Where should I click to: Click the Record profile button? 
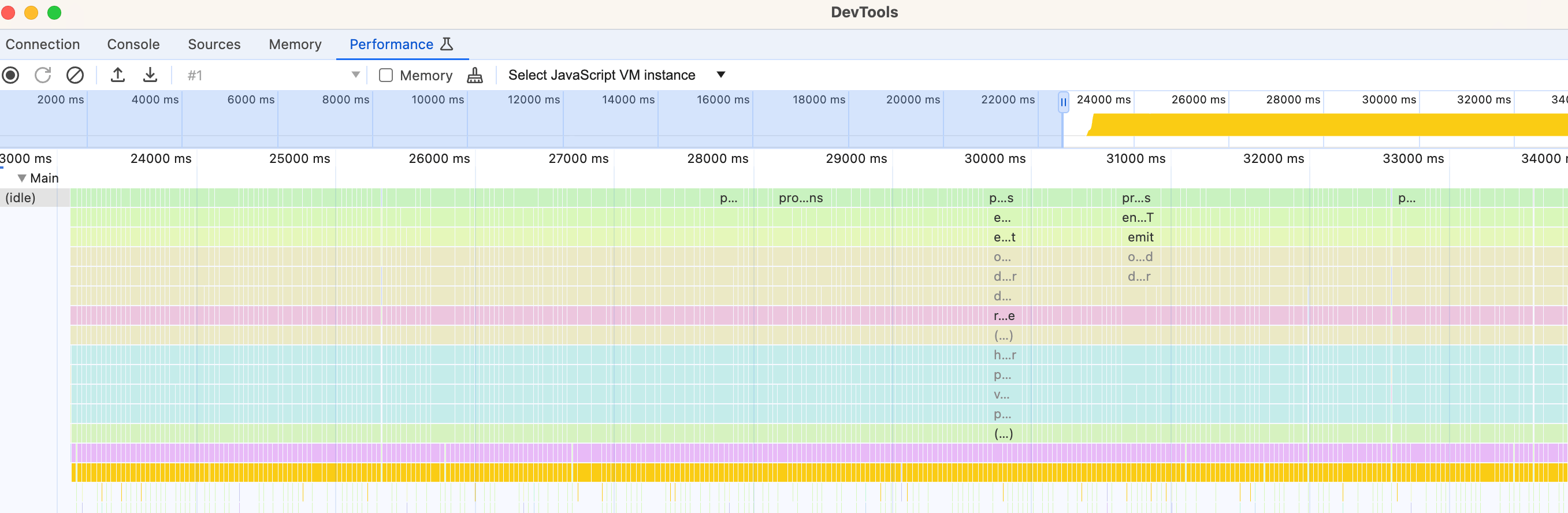coord(10,75)
